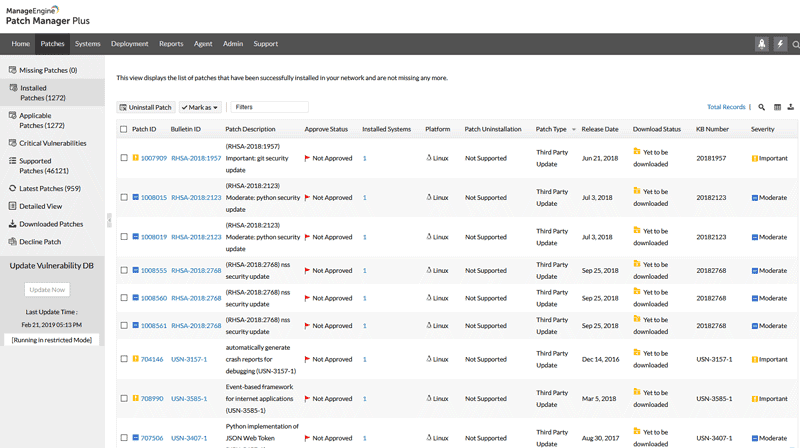Go to the Reports tab

(171, 44)
